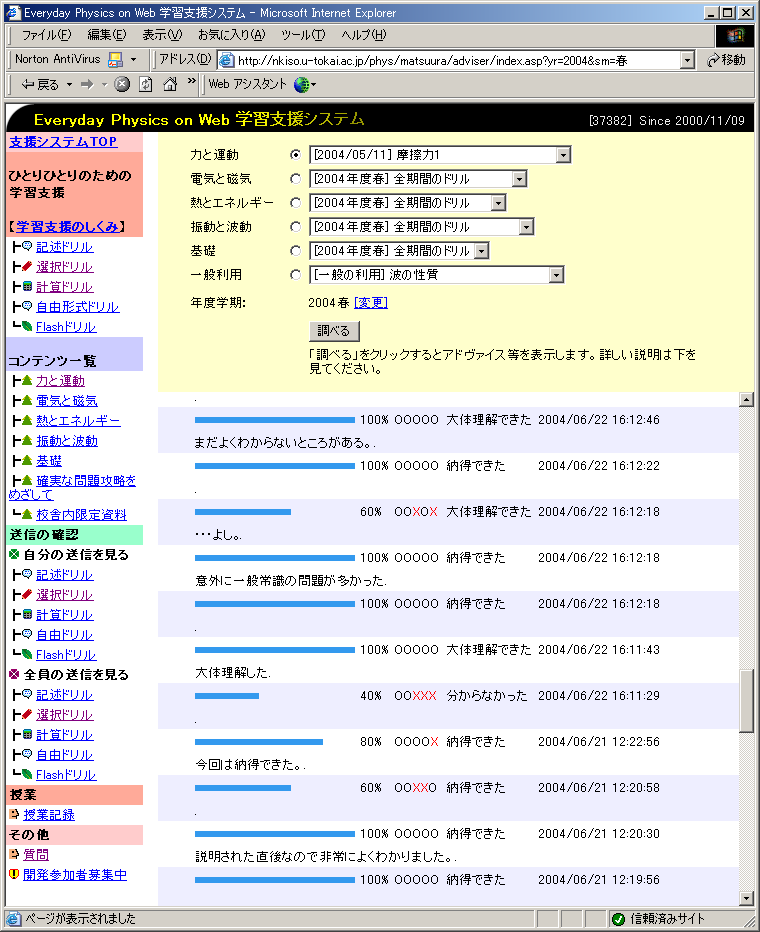The image size is (760, 932).
Task: Select the 振動と波動 radio button
Action: point(295,226)
